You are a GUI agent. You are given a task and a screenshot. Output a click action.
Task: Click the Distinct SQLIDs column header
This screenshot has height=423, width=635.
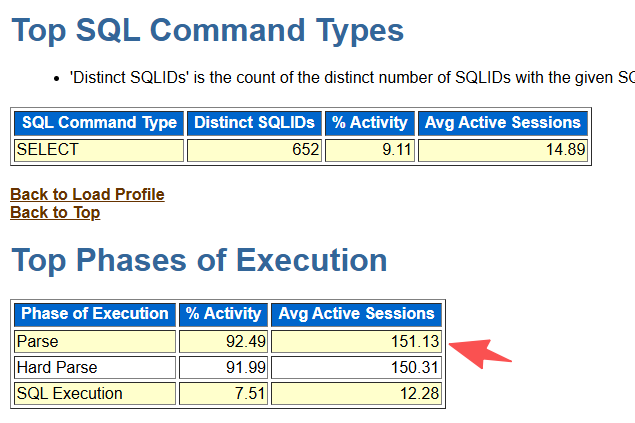[254, 123]
